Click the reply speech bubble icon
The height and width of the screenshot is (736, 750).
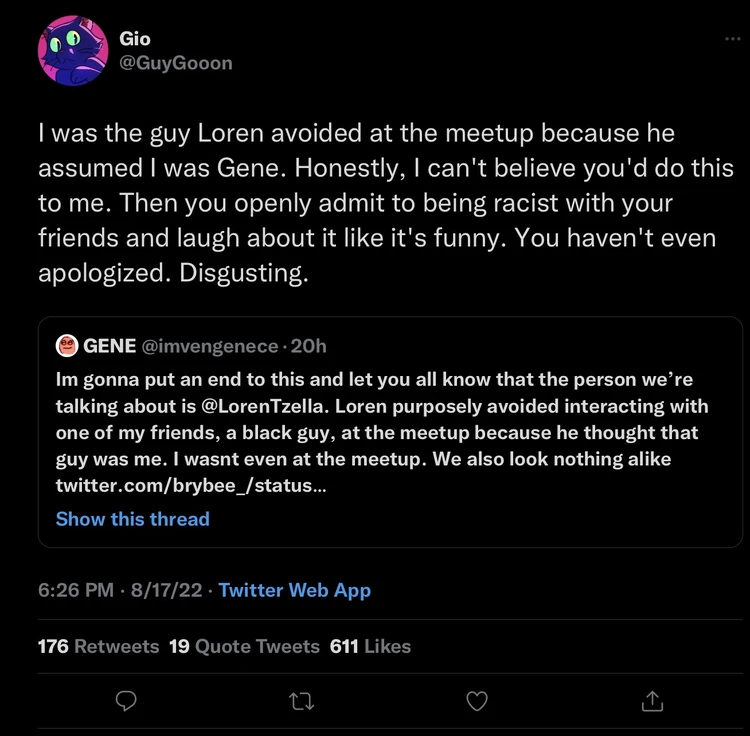[x=126, y=699]
